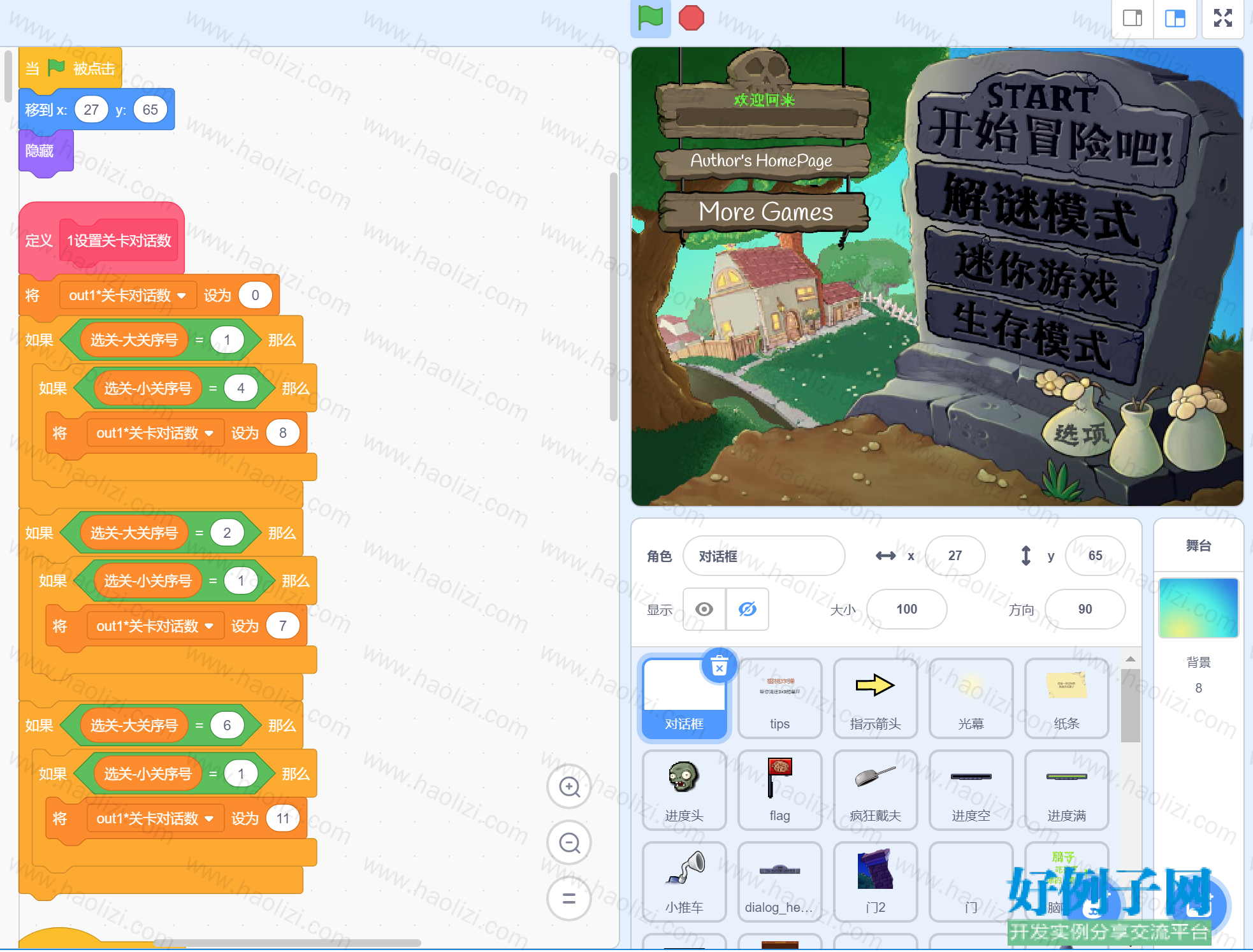Select the 光幕 sprite
The height and width of the screenshot is (952, 1253).
971,699
